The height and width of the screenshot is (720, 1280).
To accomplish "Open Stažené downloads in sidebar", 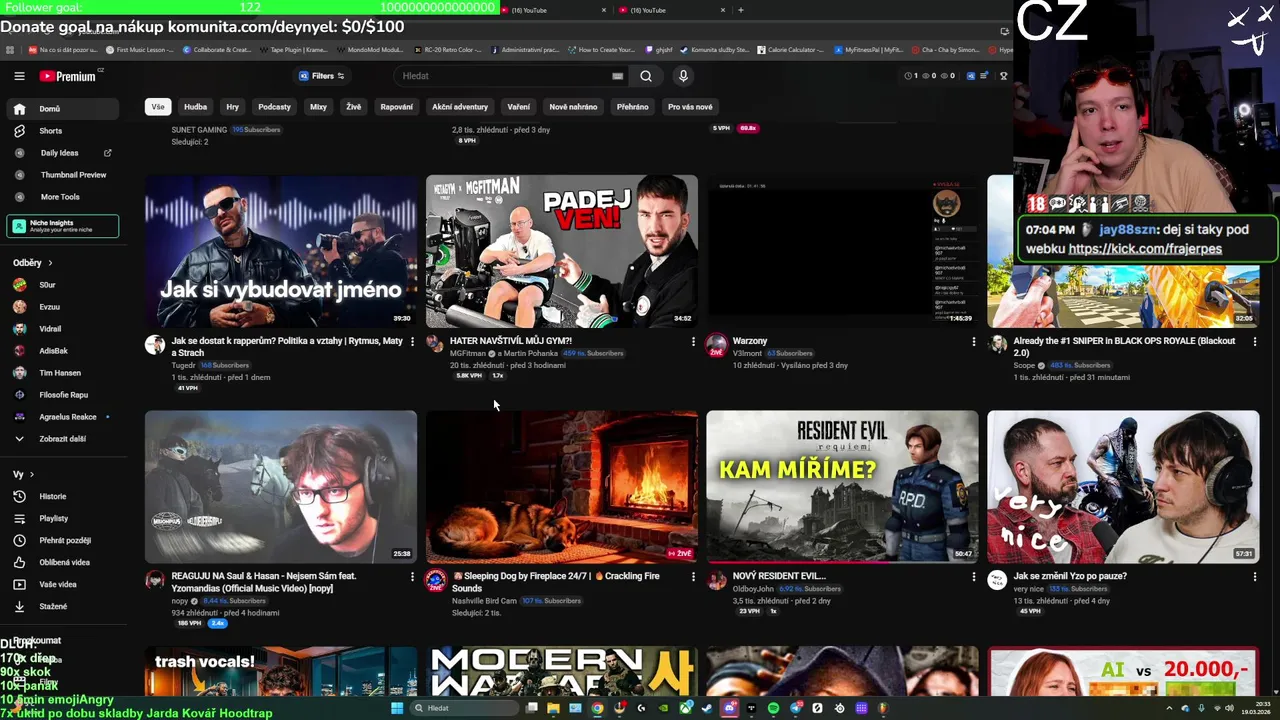I will tap(62, 607).
